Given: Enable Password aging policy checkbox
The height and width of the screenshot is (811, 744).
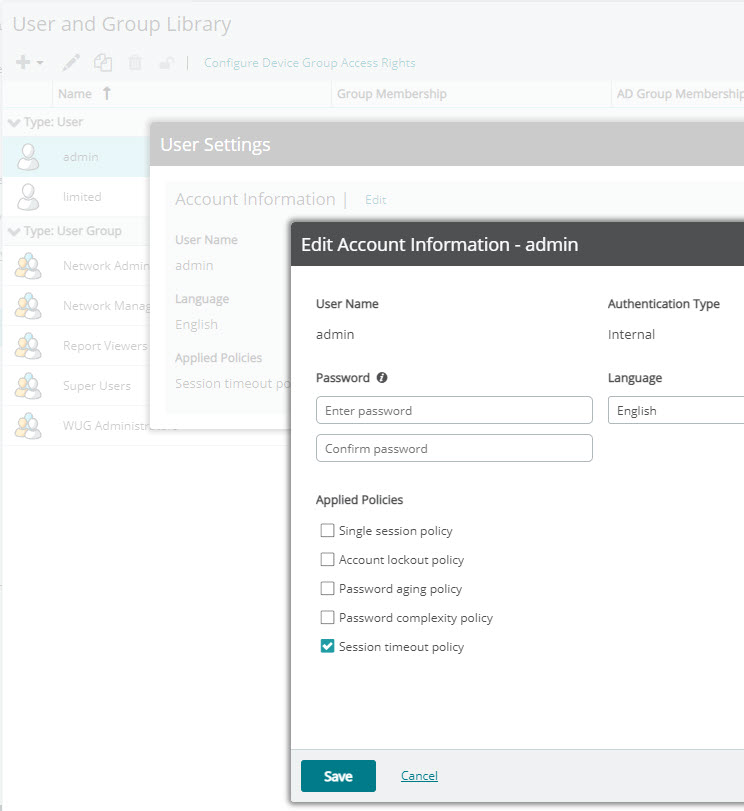Looking at the screenshot, I should (x=327, y=589).
